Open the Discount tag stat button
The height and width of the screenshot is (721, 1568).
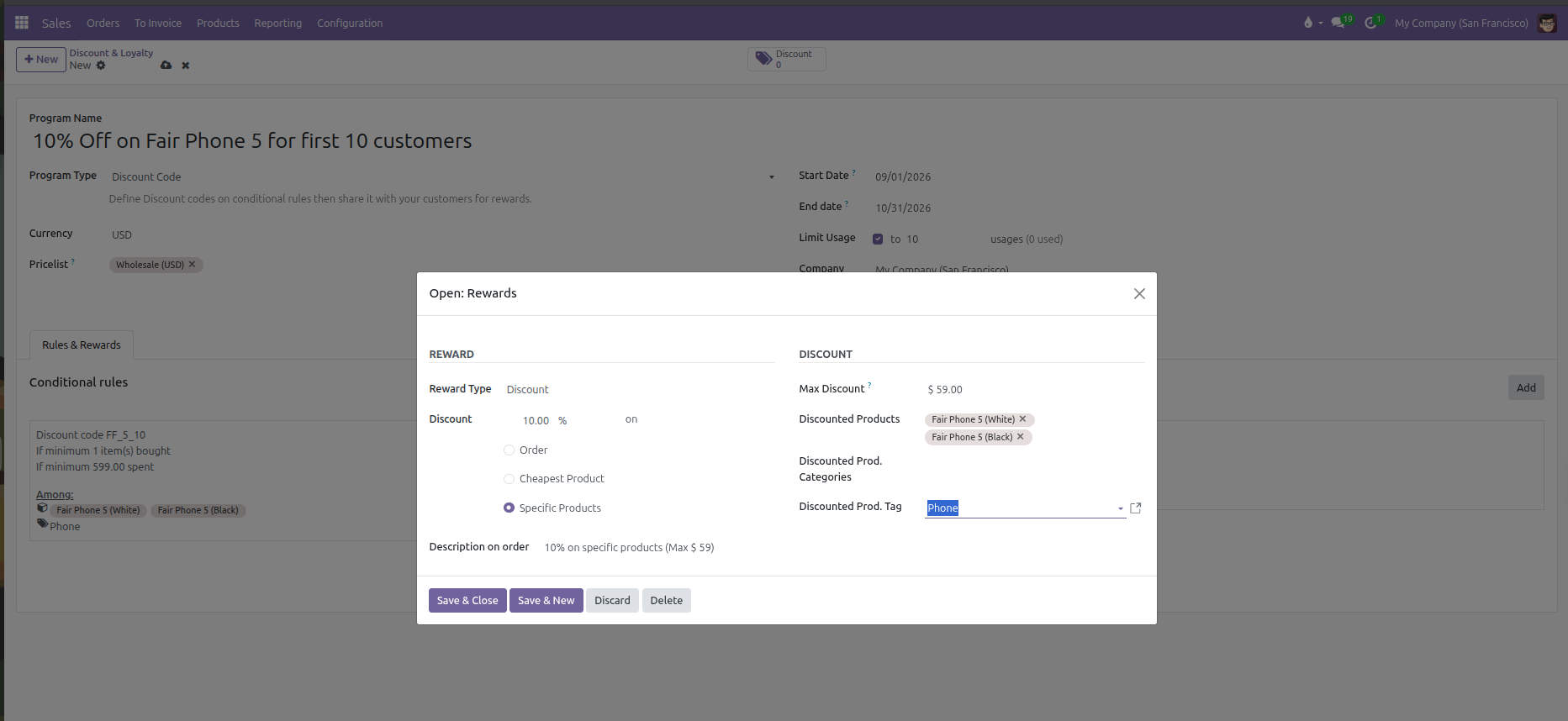point(786,59)
